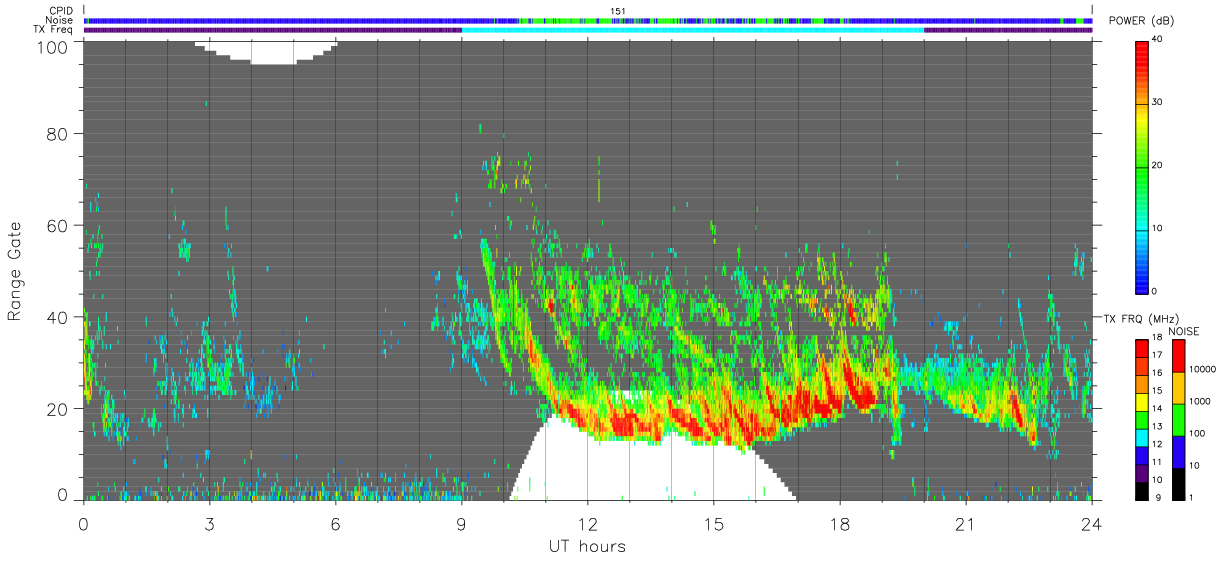
Task: Pick the green swatch of NOISE scale
Action: point(1178,420)
